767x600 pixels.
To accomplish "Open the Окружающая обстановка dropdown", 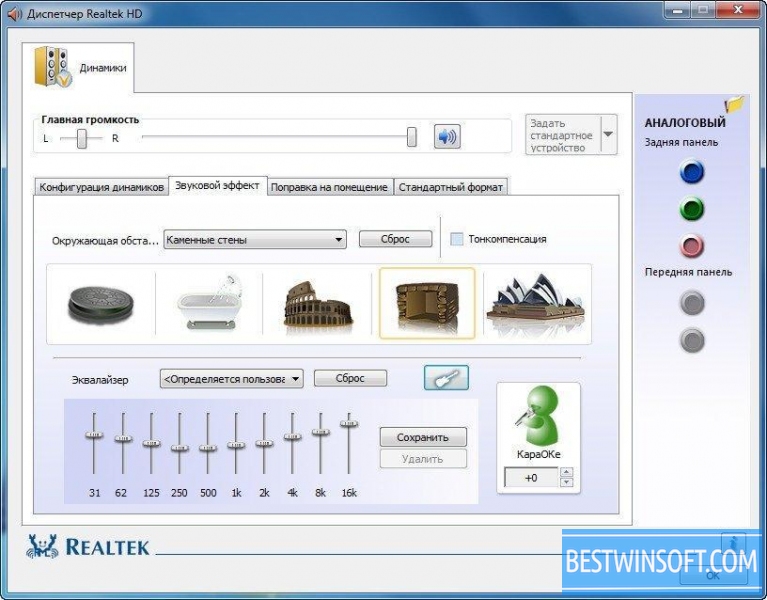I will click(255, 240).
